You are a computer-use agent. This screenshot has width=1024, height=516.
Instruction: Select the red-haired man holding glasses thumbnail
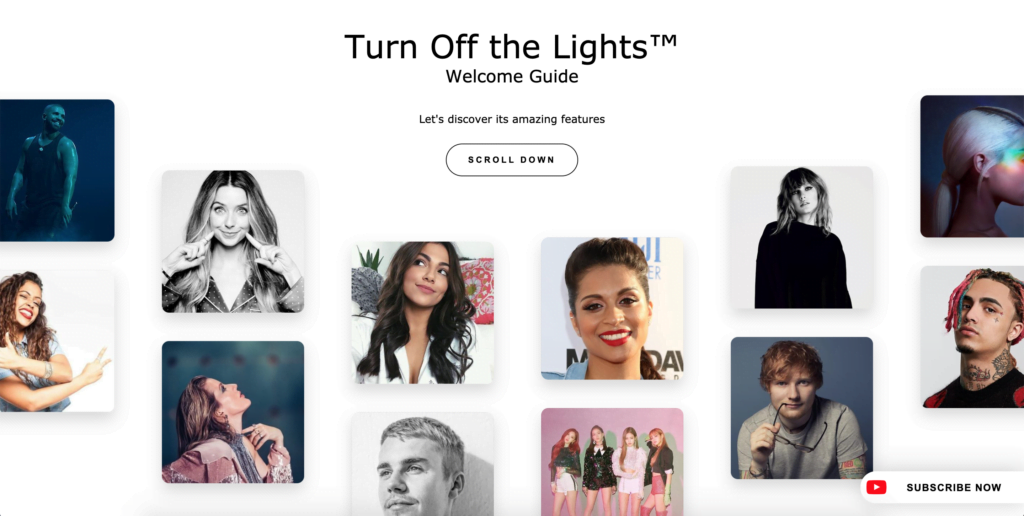pyautogui.click(x=802, y=408)
